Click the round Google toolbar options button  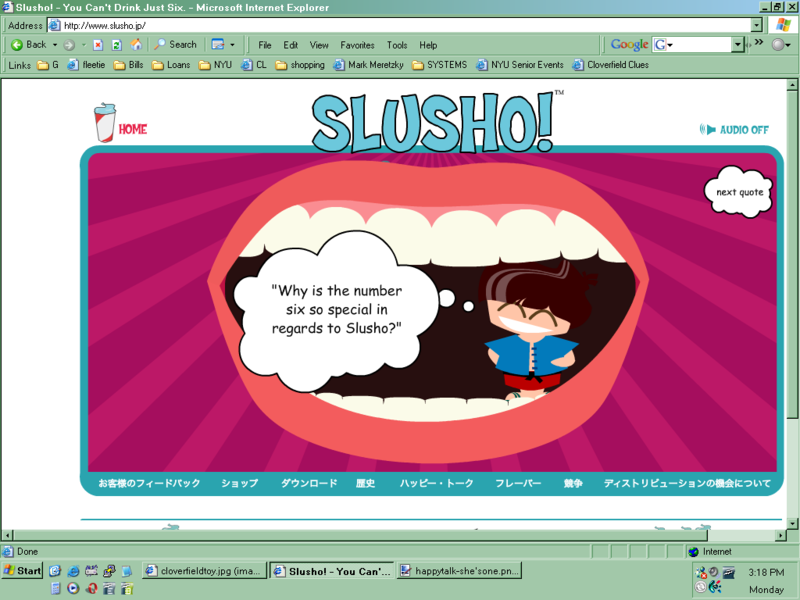[x=781, y=45]
